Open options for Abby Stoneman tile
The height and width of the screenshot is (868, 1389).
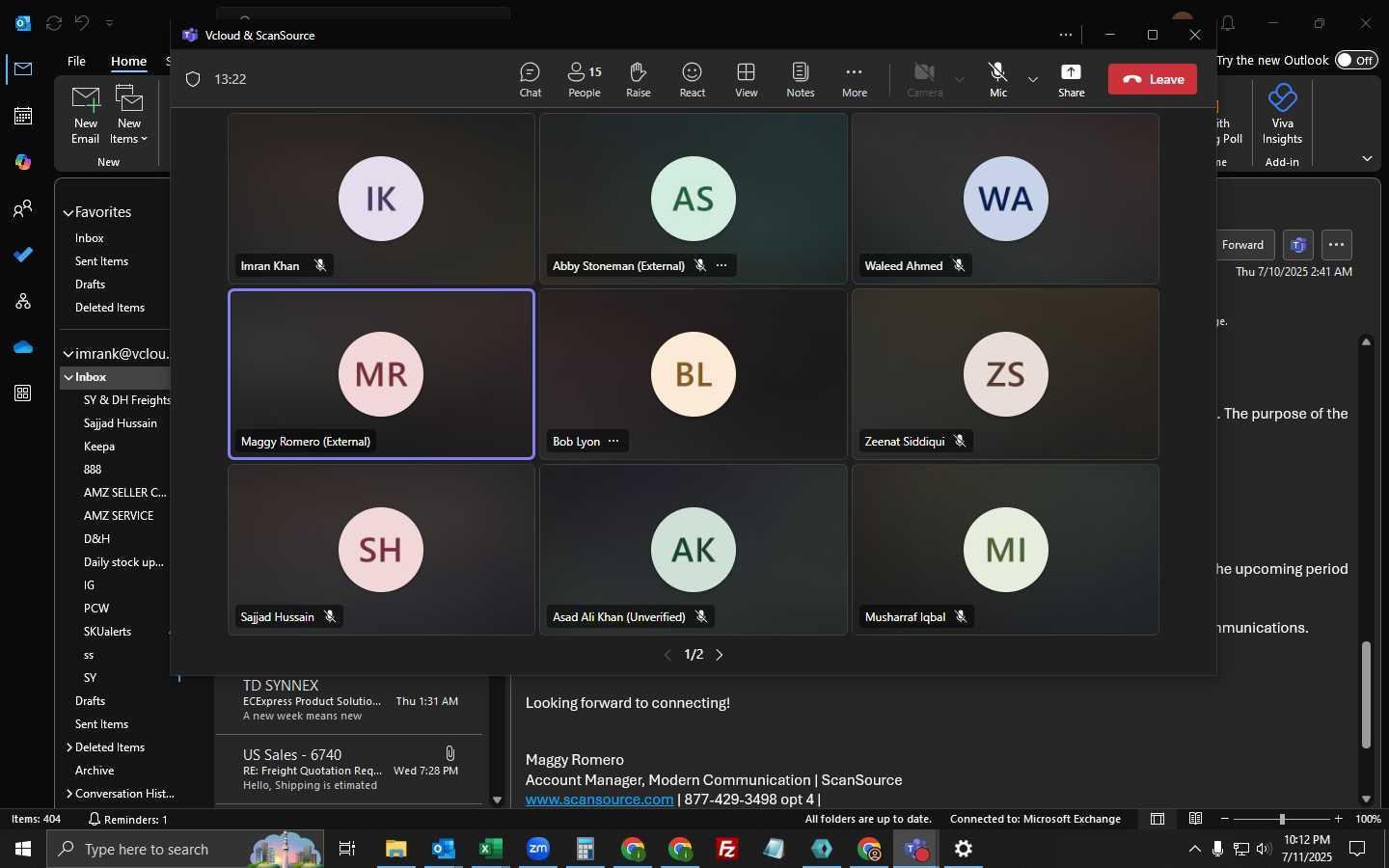(x=722, y=265)
